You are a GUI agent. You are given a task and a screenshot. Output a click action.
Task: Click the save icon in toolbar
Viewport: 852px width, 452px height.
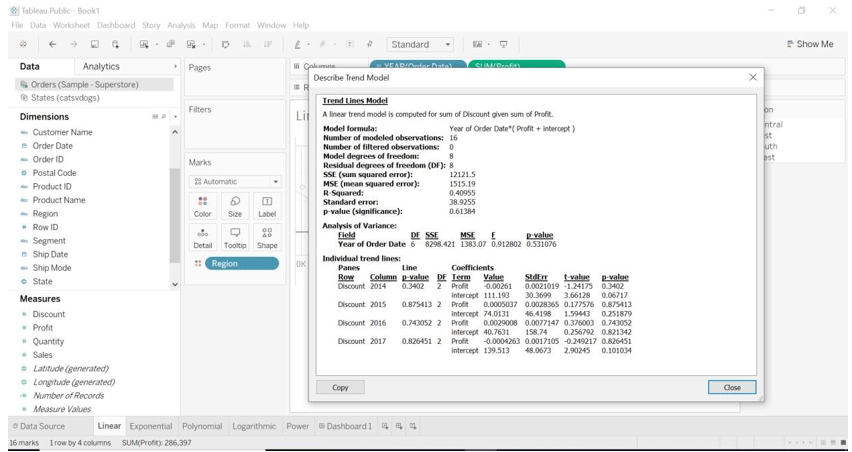tap(95, 44)
